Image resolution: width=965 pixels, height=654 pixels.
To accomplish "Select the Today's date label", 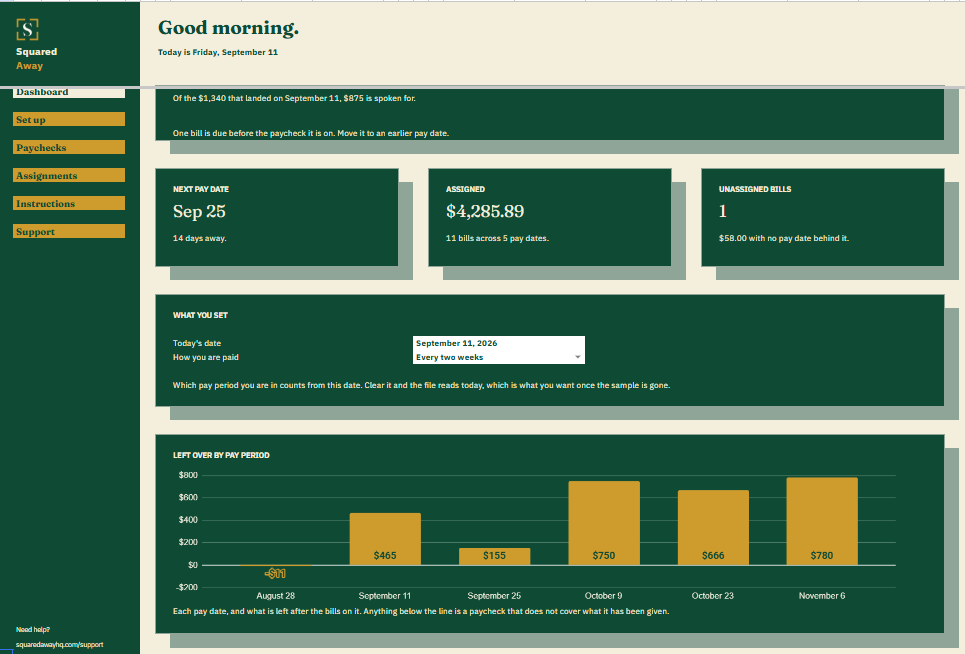I will tap(197, 343).
